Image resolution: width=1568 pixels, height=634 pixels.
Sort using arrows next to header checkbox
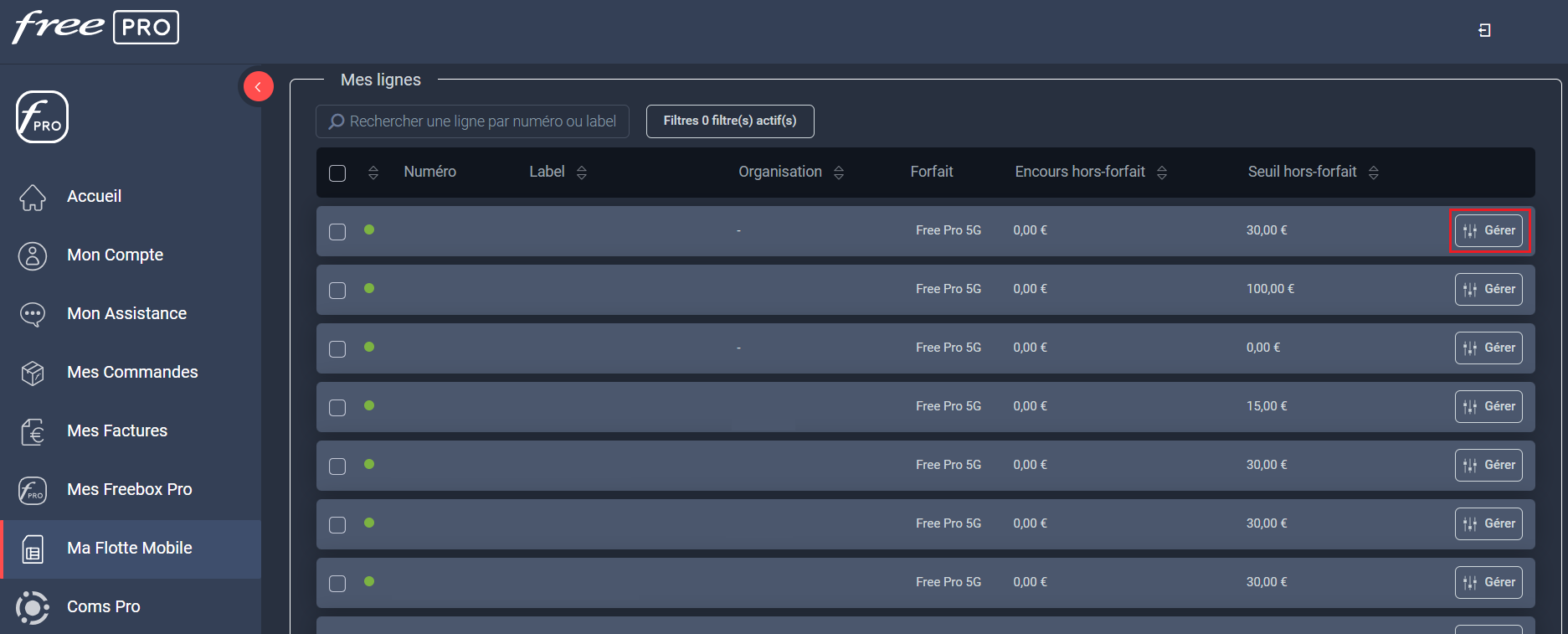[x=373, y=173]
